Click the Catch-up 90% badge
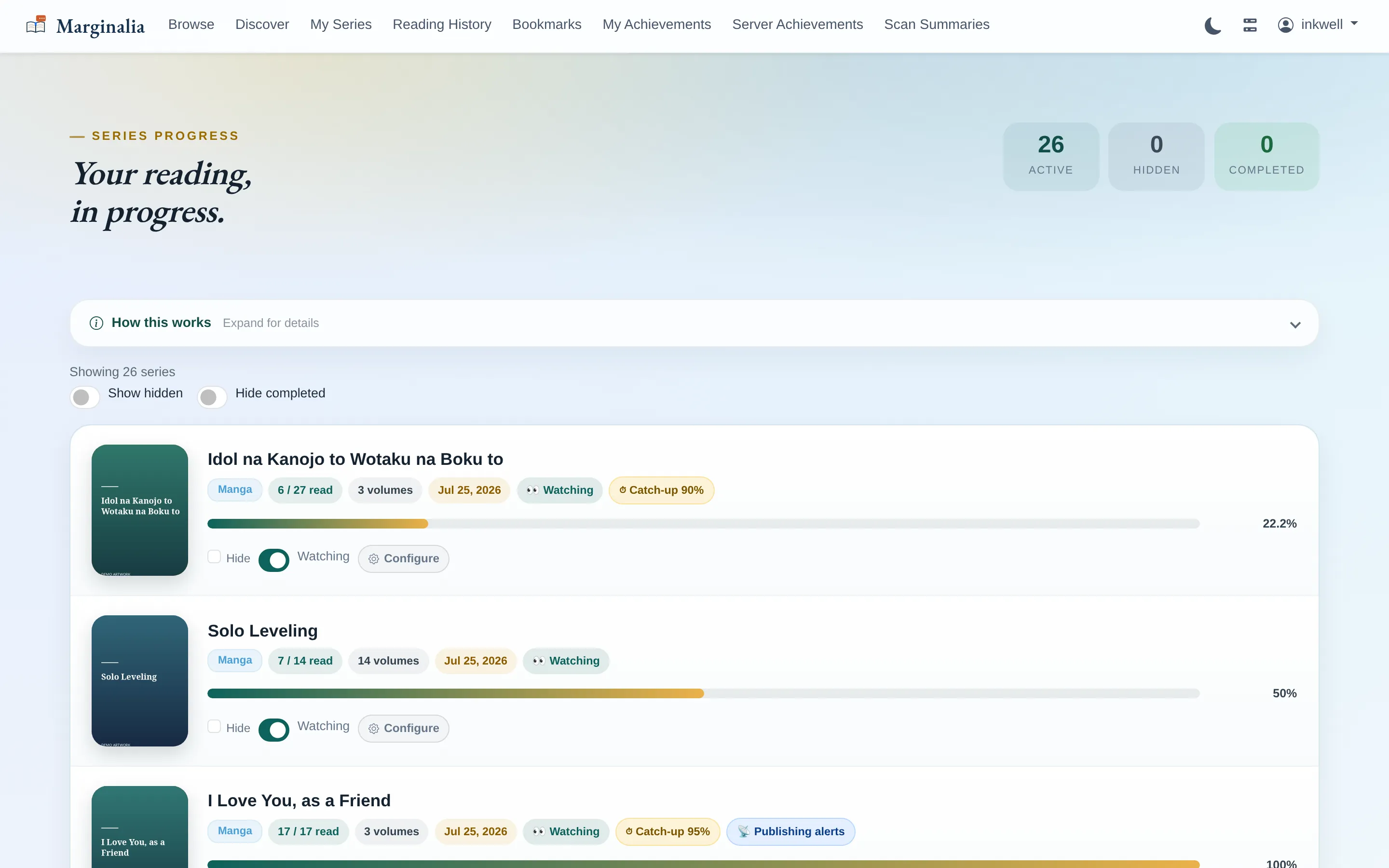The image size is (1389, 868). click(x=661, y=490)
